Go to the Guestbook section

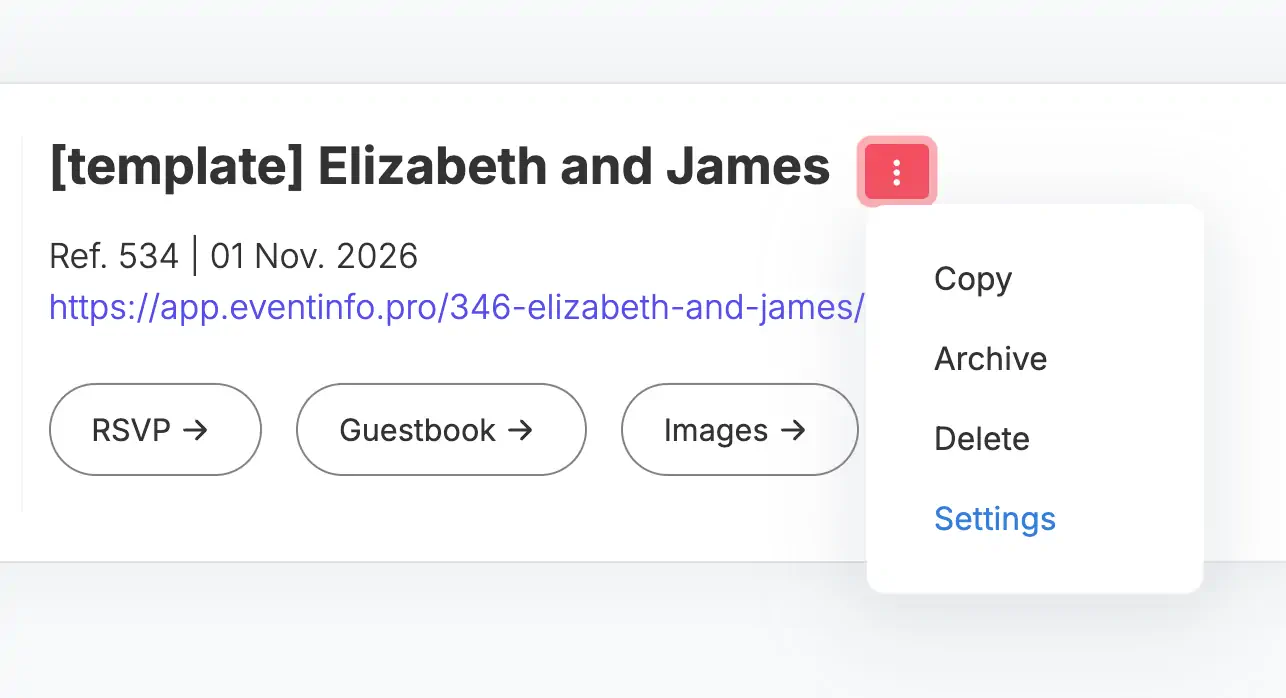pos(441,430)
